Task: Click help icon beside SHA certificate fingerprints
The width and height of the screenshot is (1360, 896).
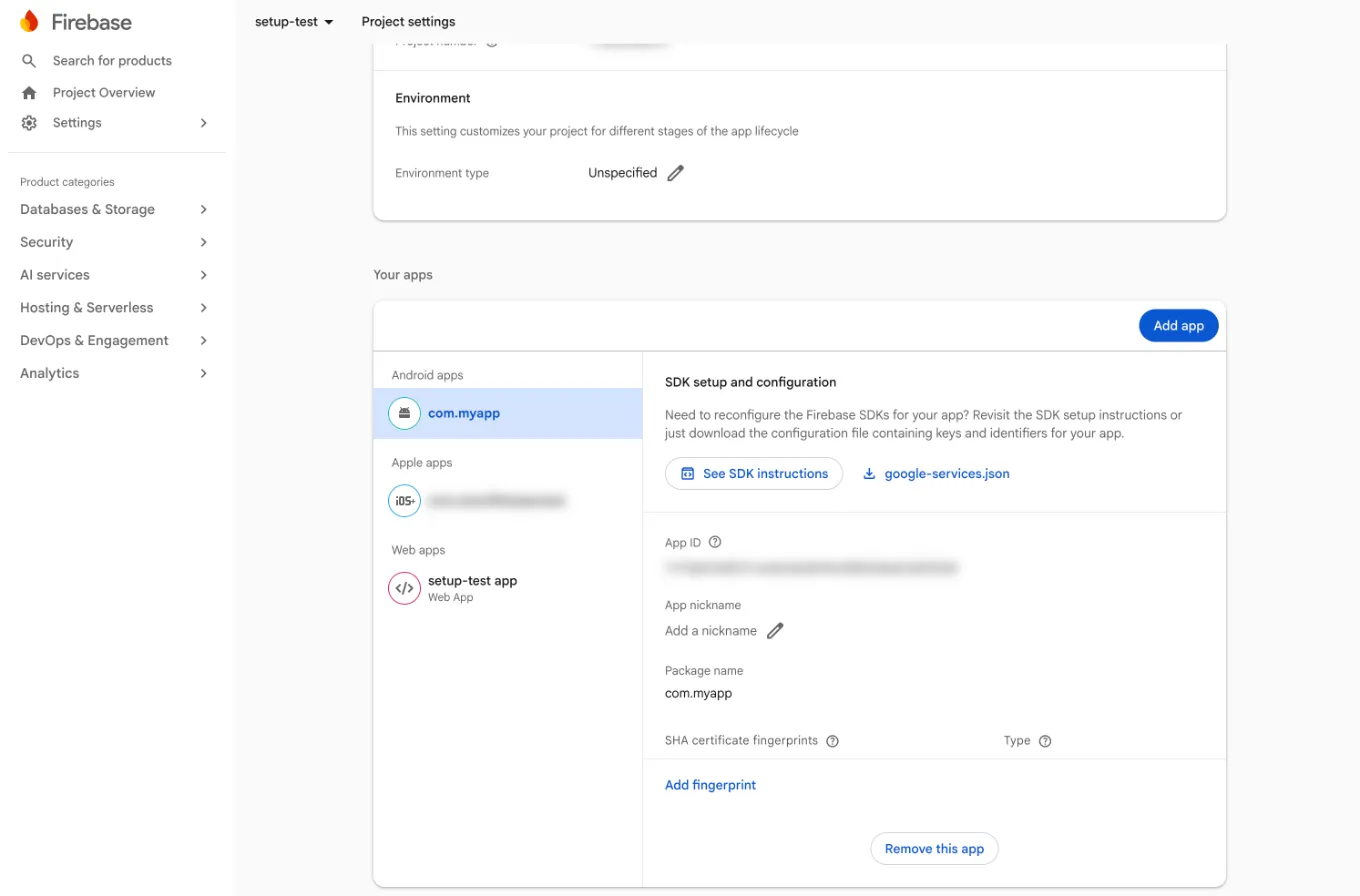Action: click(x=832, y=741)
